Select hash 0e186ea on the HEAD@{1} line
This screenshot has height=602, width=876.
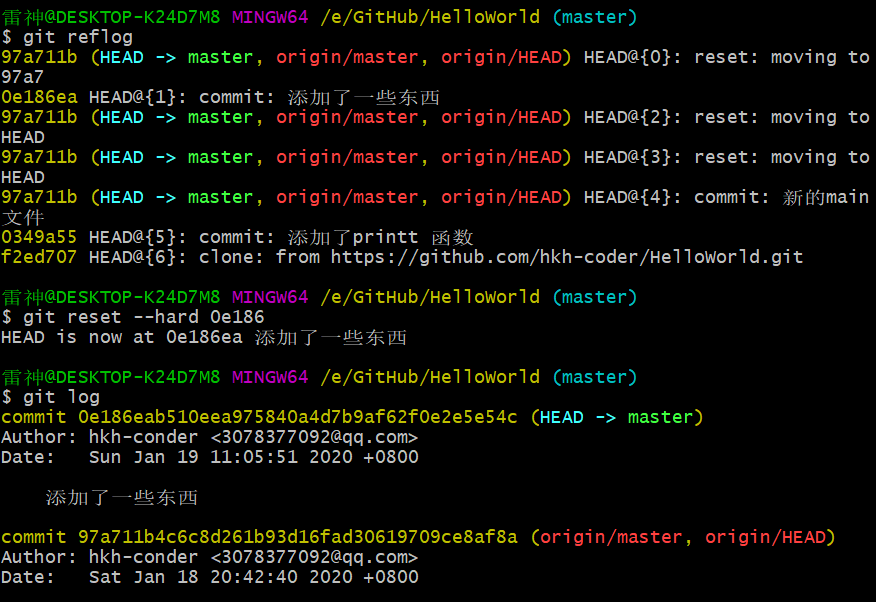pos(39,97)
